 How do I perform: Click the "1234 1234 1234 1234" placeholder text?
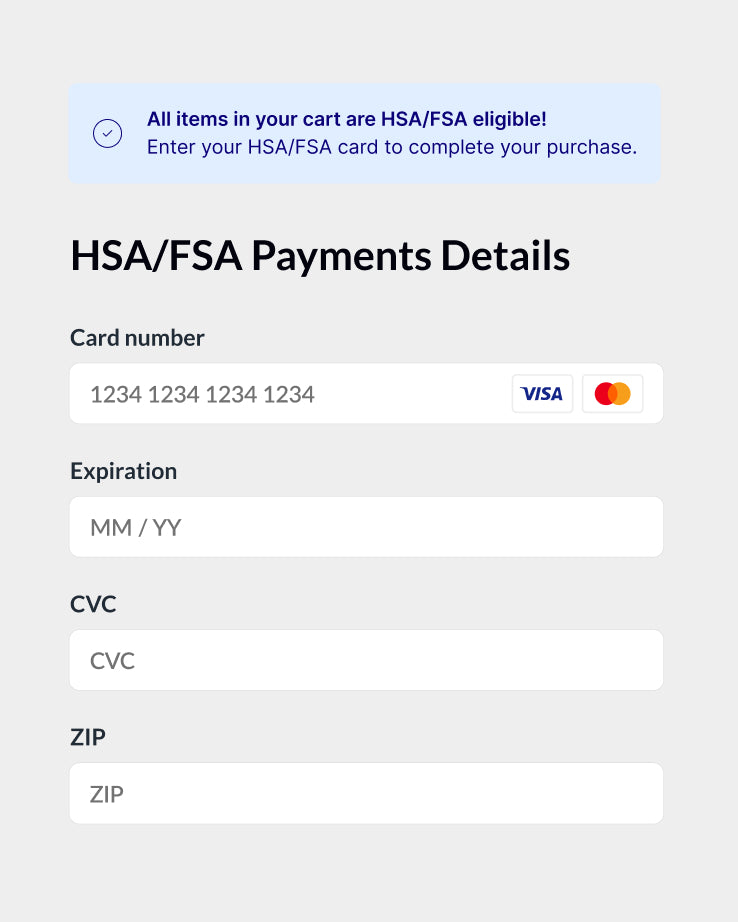point(202,394)
